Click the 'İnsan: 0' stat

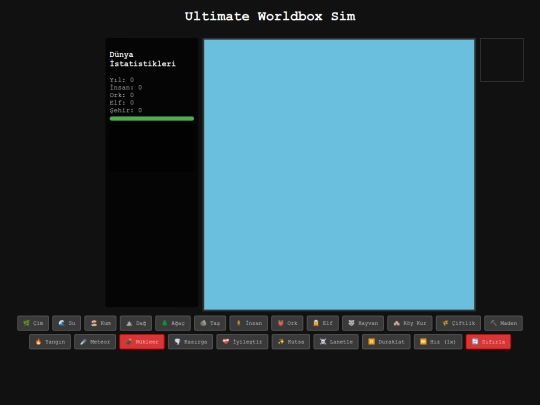[x=126, y=87]
